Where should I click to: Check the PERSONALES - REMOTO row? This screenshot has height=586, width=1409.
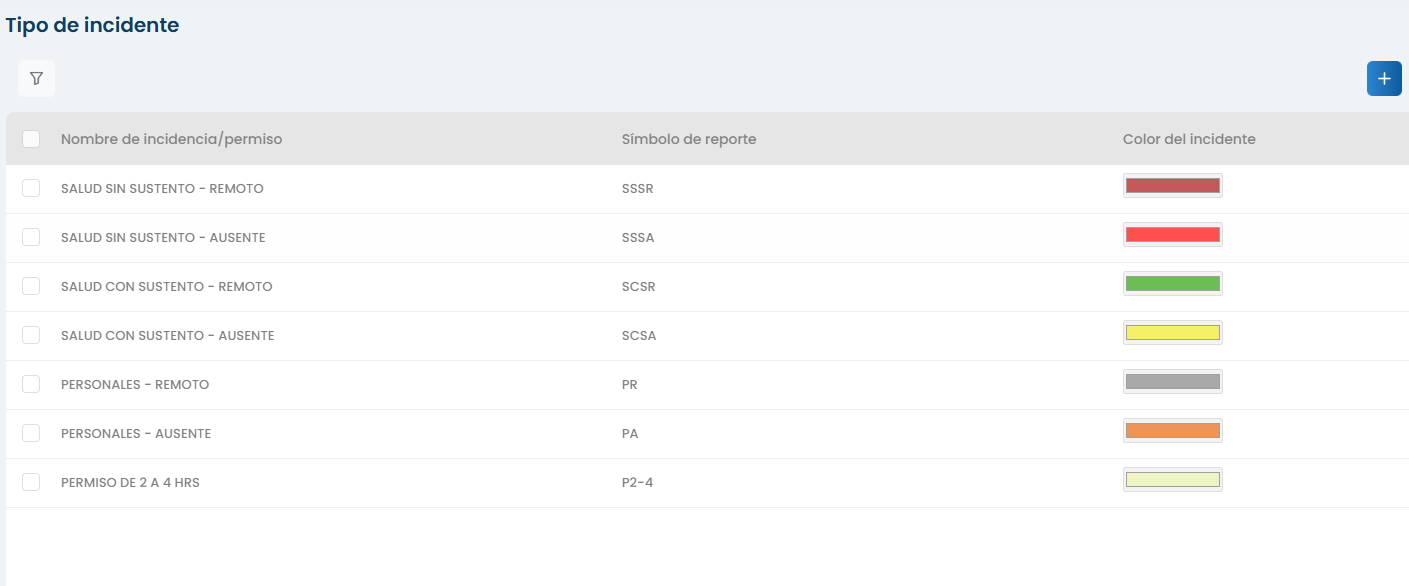point(31,384)
